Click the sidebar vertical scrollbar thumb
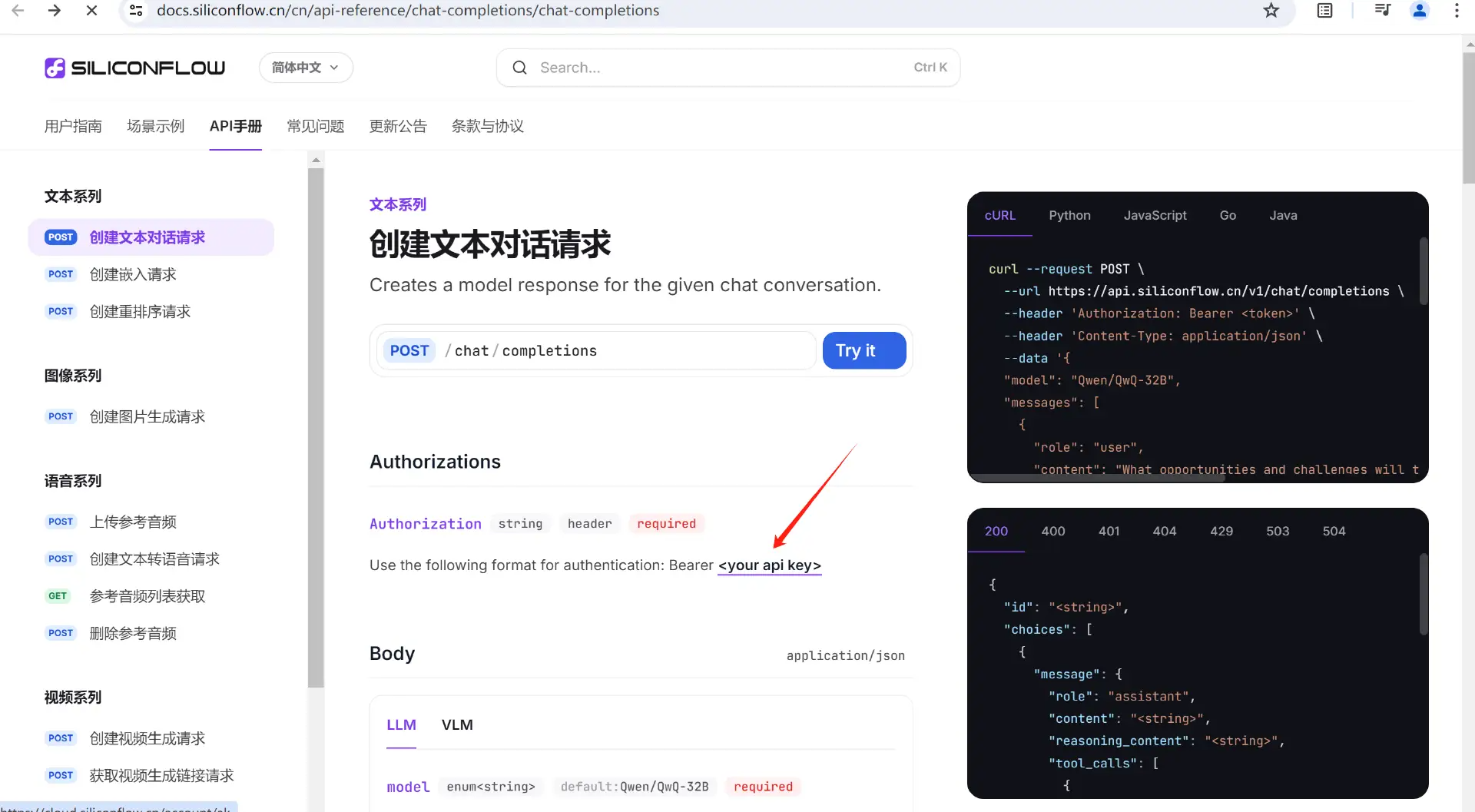The width and height of the screenshot is (1475, 812). 316,428
